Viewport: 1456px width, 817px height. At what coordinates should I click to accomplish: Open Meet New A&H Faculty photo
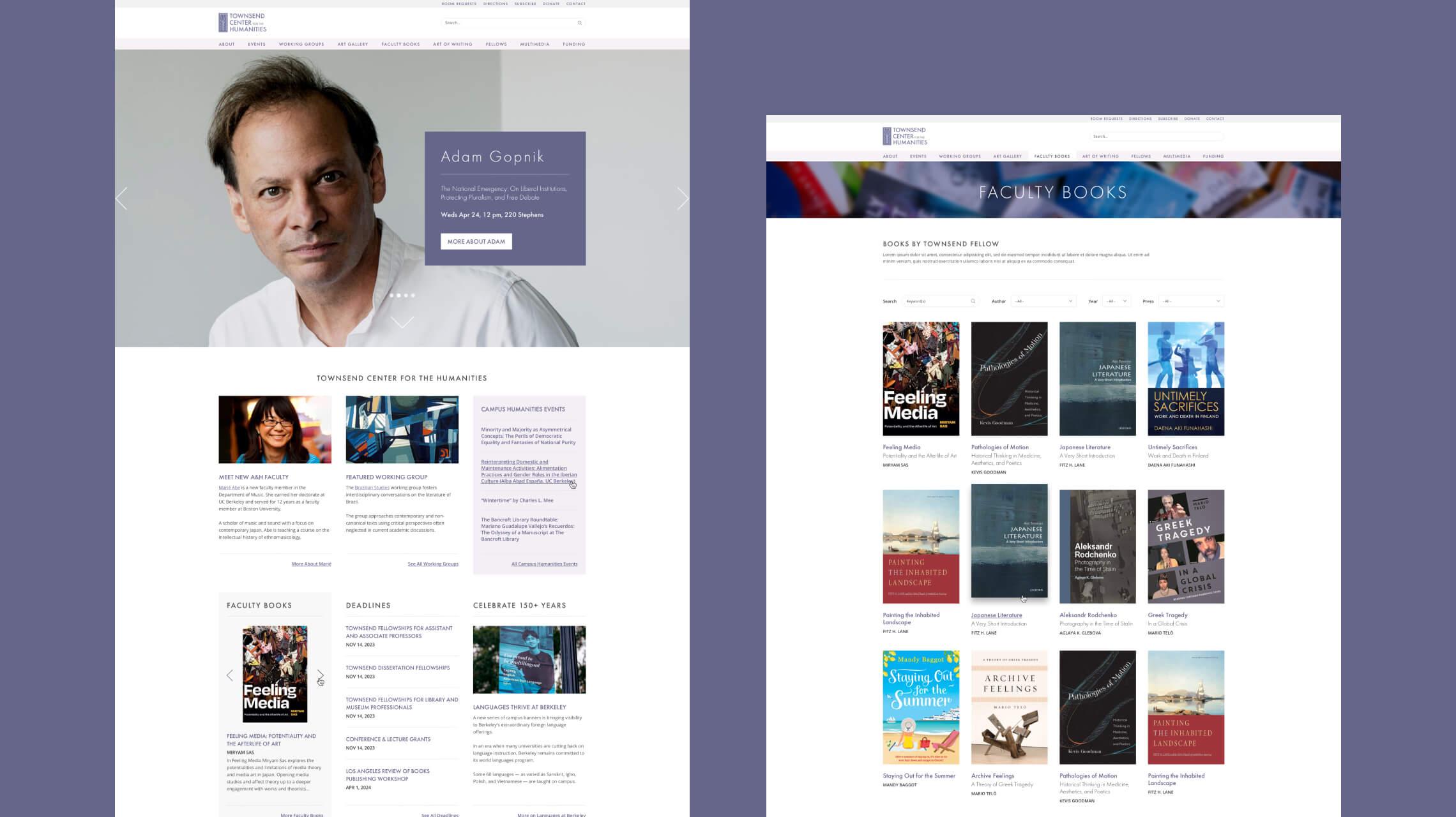point(275,430)
